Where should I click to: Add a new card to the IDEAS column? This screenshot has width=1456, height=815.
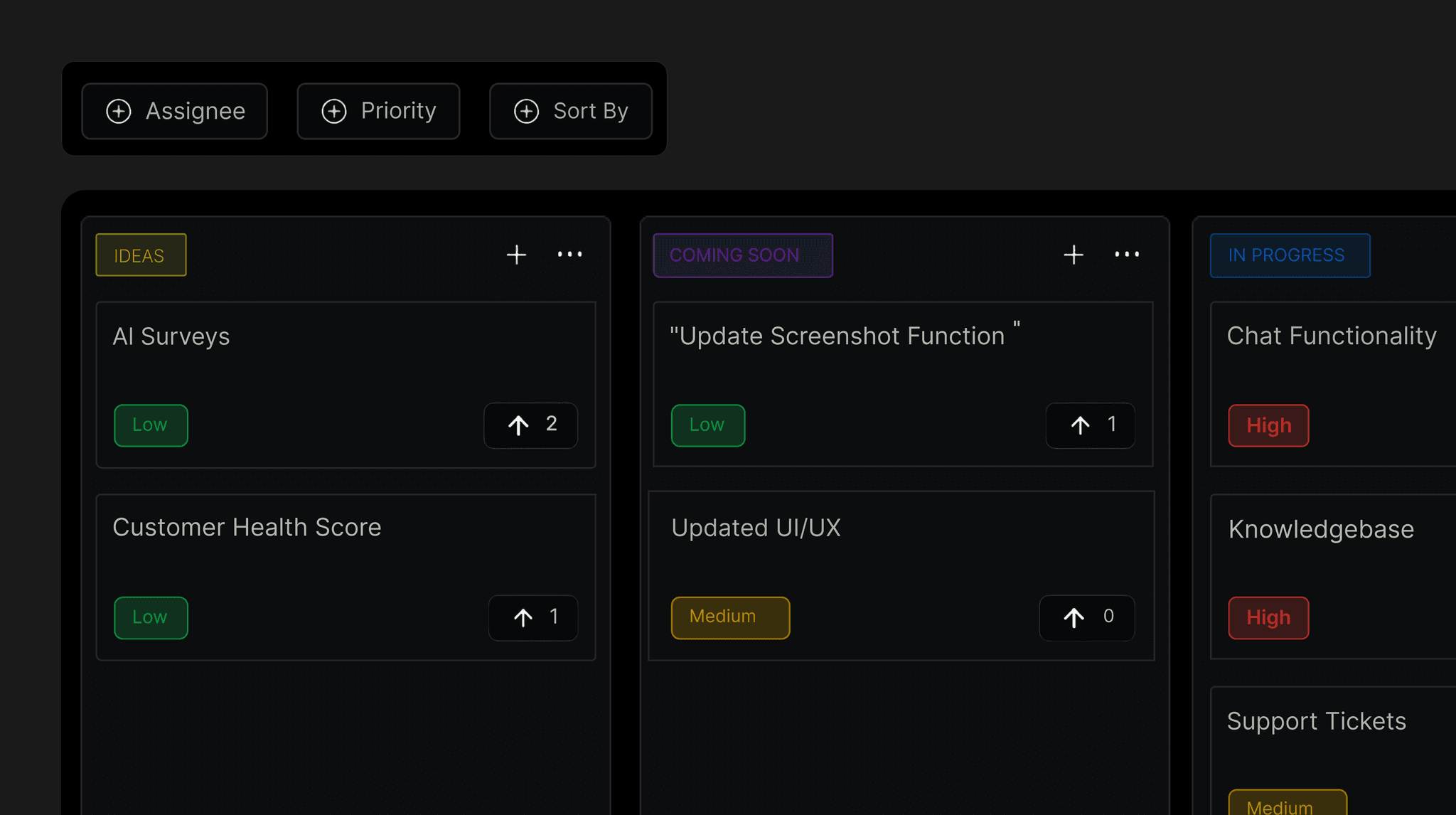click(x=516, y=254)
